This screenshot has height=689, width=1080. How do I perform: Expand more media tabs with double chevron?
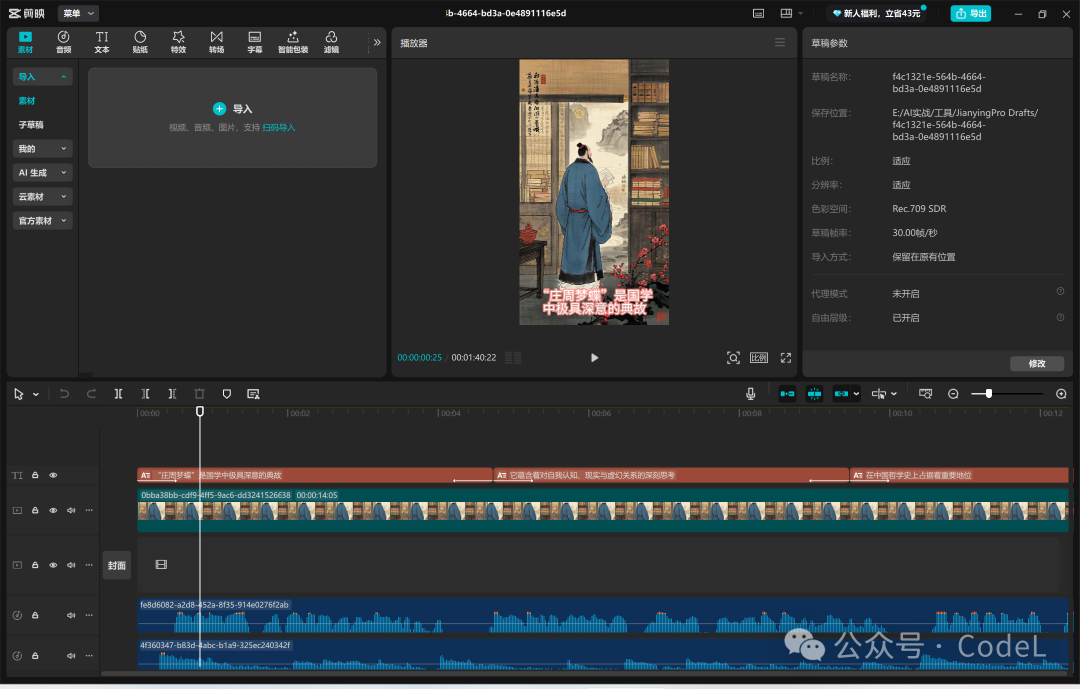click(377, 42)
